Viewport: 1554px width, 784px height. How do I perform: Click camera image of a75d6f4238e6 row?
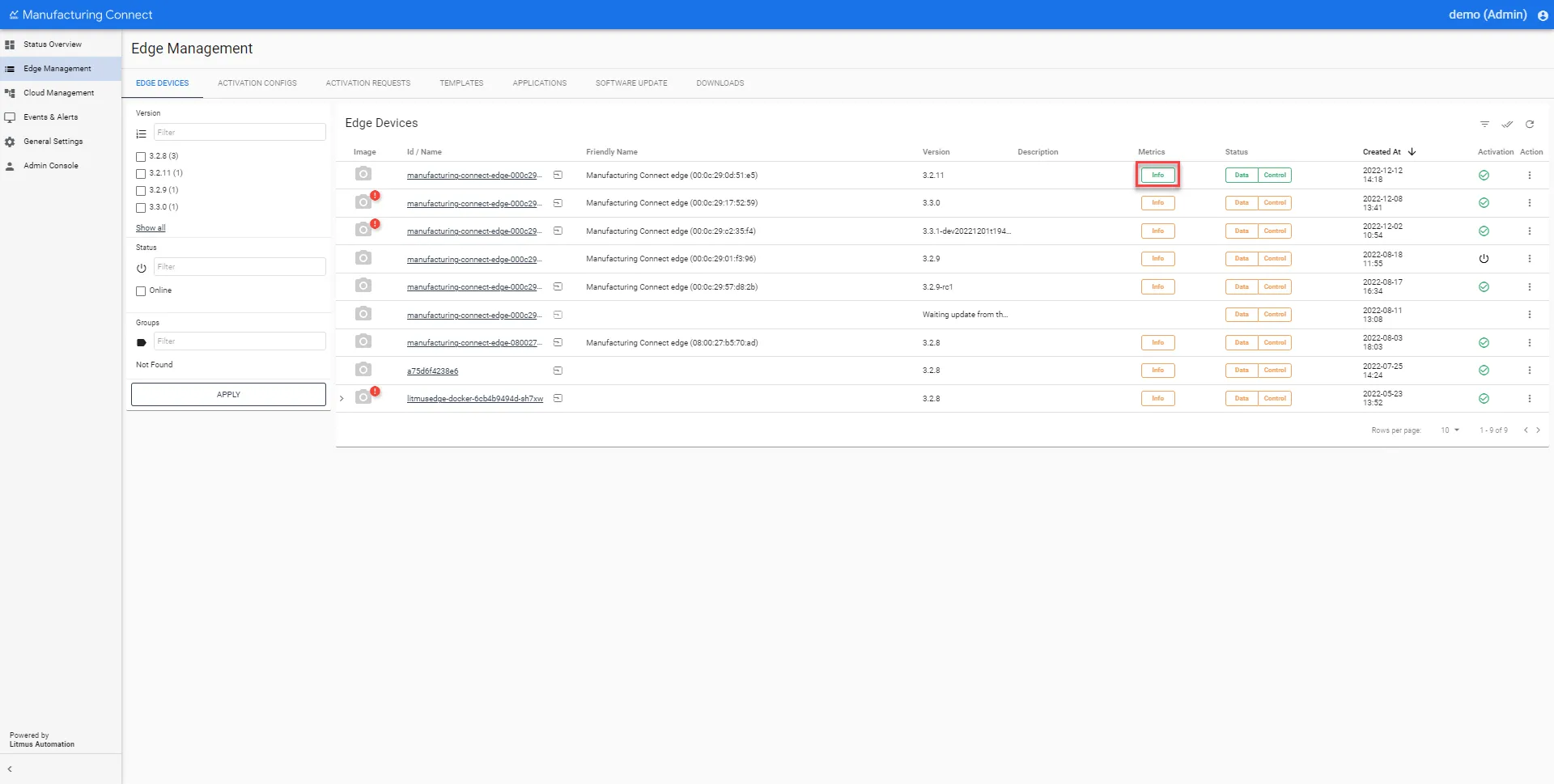point(363,370)
